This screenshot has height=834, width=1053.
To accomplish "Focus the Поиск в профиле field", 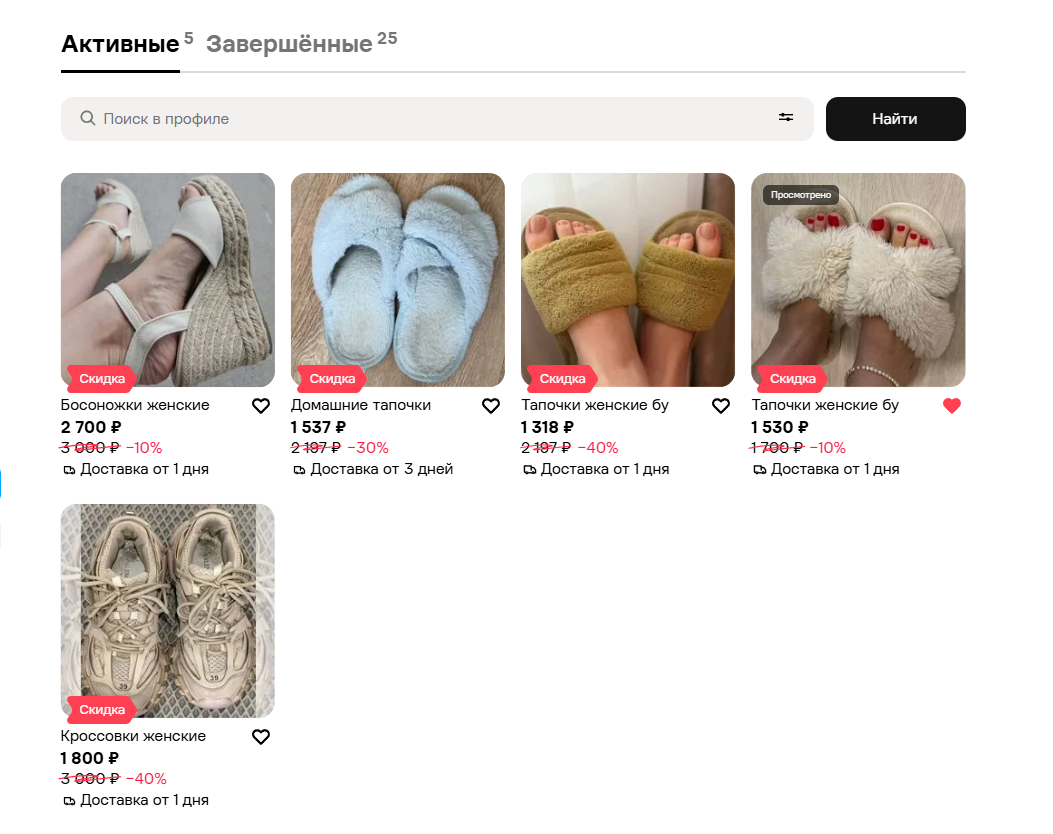I will [437, 119].
